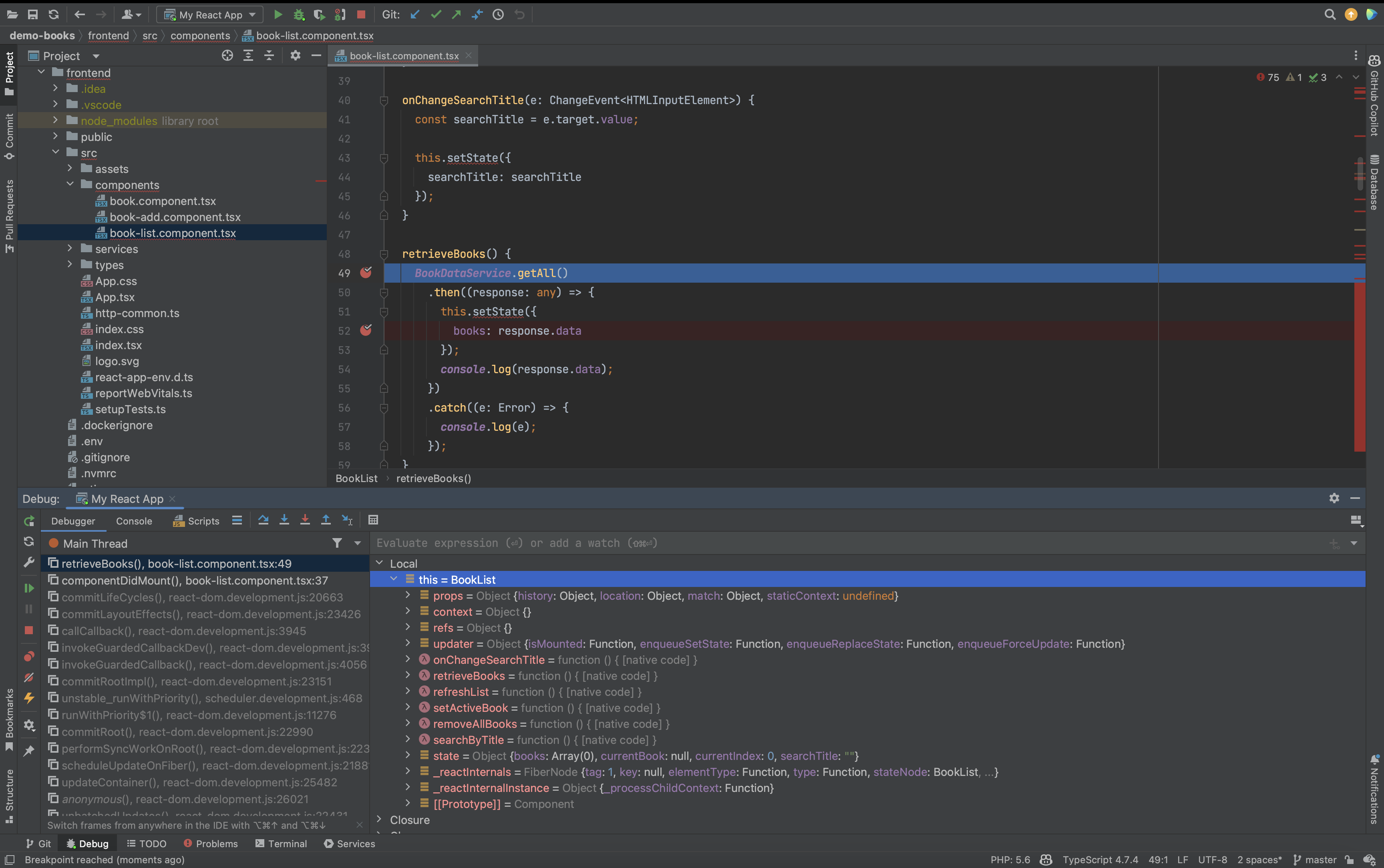Image resolution: width=1384 pixels, height=868 pixels.
Task: Click the Force Step Into red arrow
Action: pos(305,520)
